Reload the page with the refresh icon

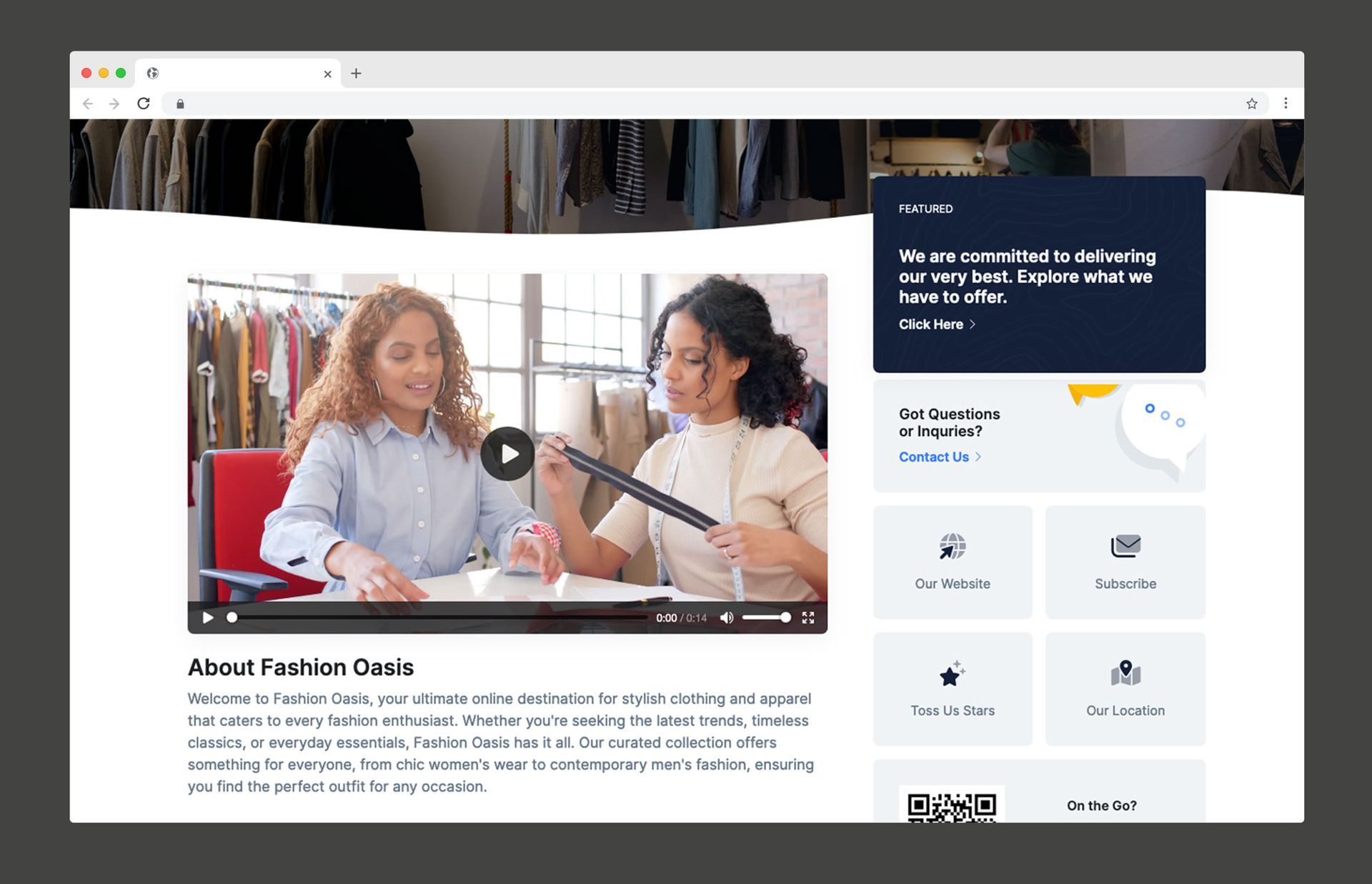point(144,103)
